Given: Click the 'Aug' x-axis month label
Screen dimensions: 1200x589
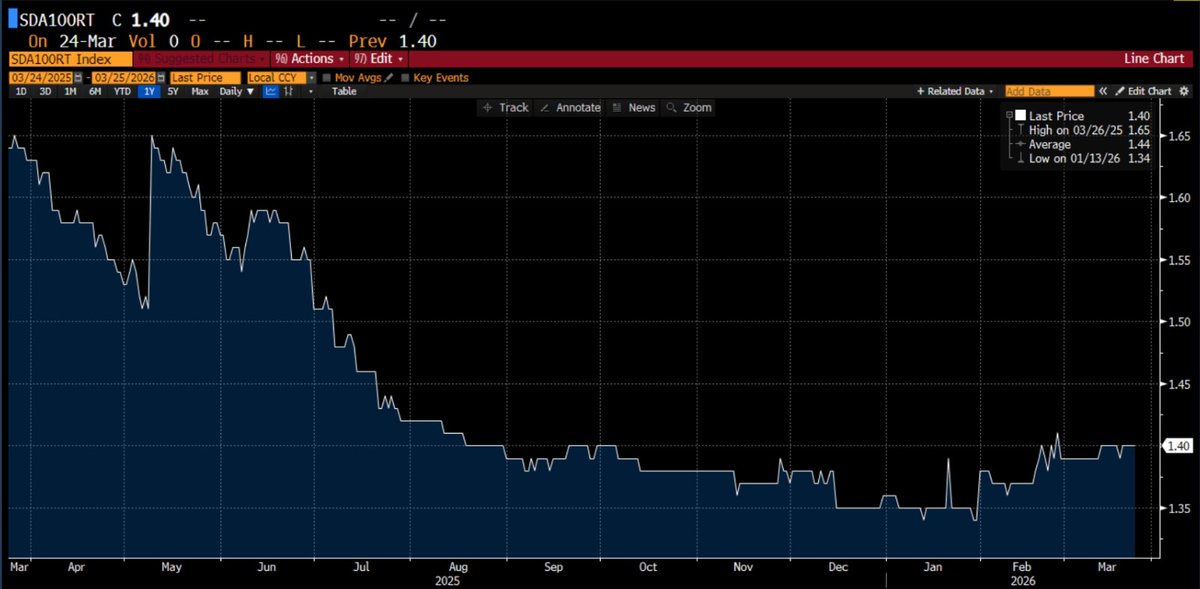Looking at the screenshot, I should click(x=458, y=567).
